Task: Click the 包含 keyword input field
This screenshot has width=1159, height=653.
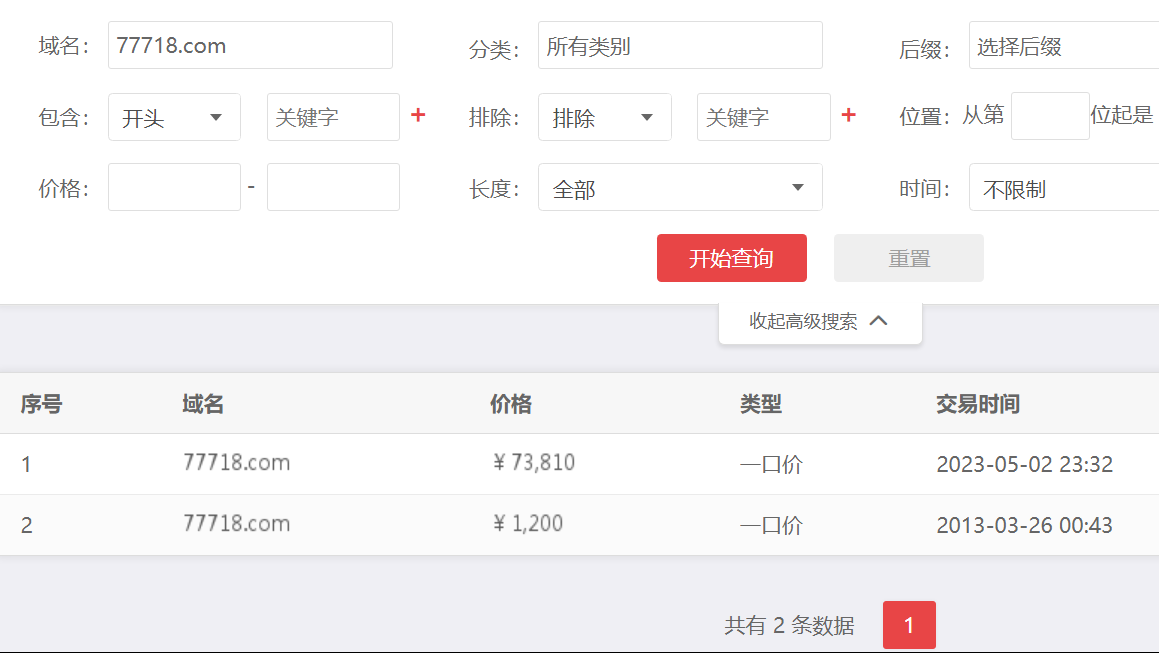Action: (x=333, y=117)
